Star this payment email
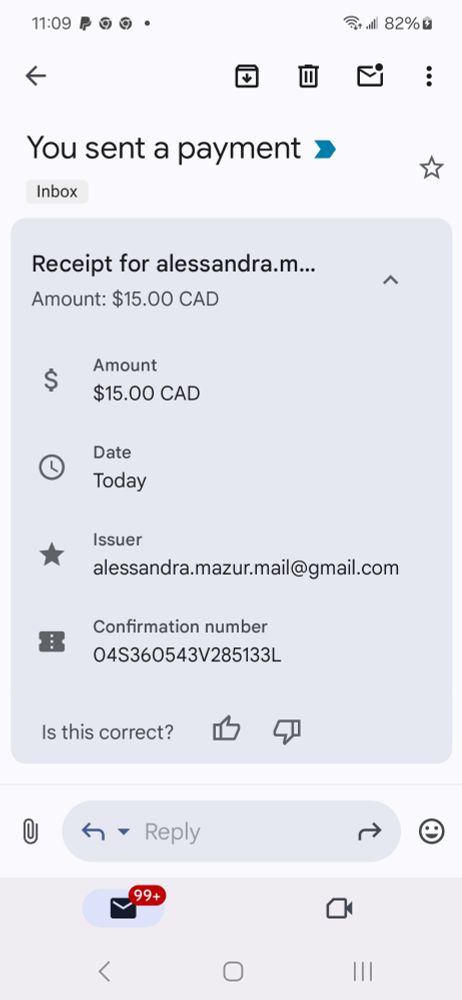The width and height of the screenshot is (462, 1000). point(431,168)
